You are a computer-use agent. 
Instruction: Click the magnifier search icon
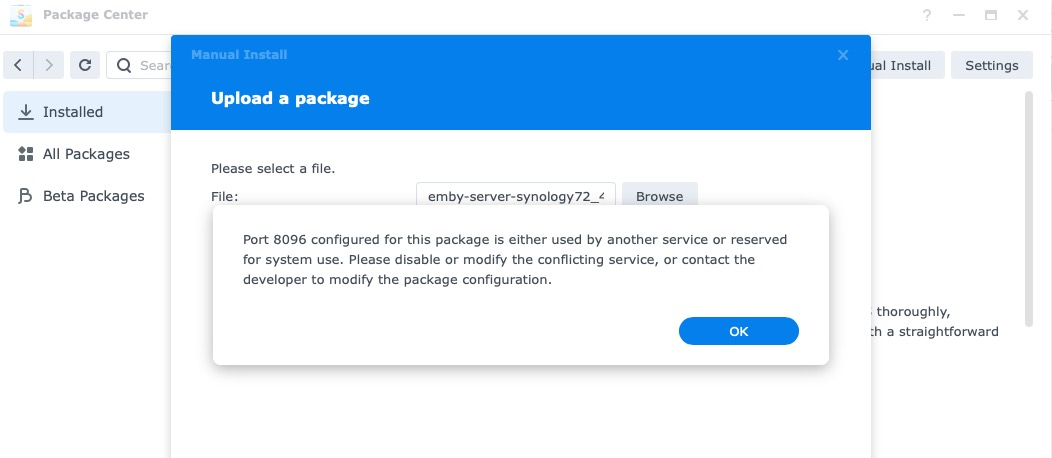(124, 65)
